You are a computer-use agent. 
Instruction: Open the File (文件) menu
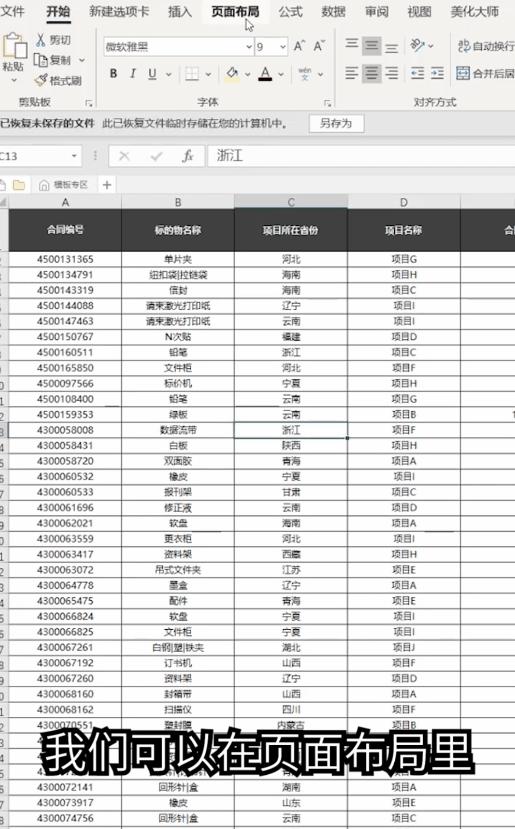pyautogui.click(x=12, y=11)
